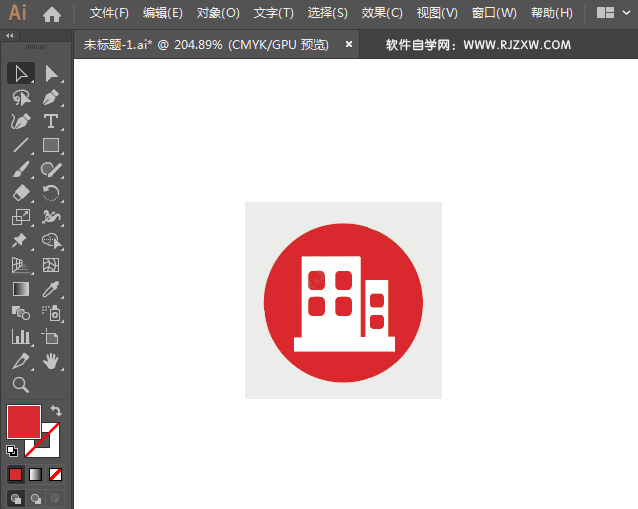Open the 选择(S) menu

328,13
